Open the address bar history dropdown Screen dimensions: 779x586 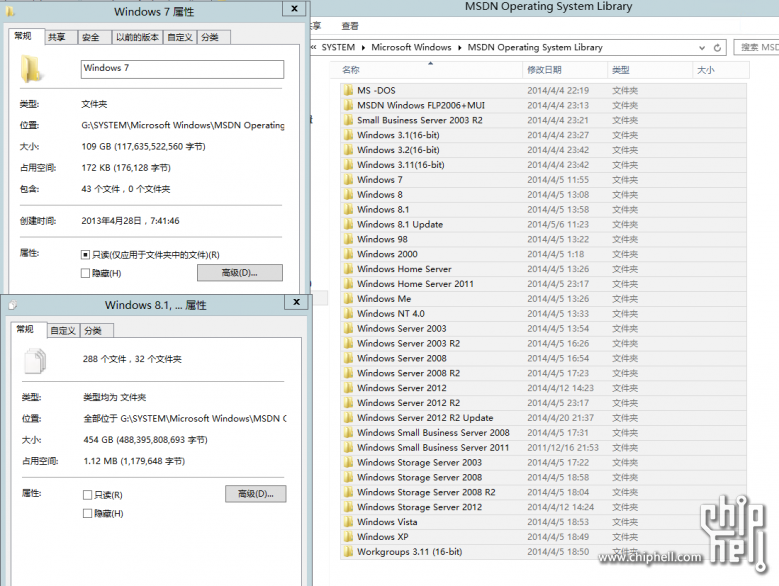[701, 48]
